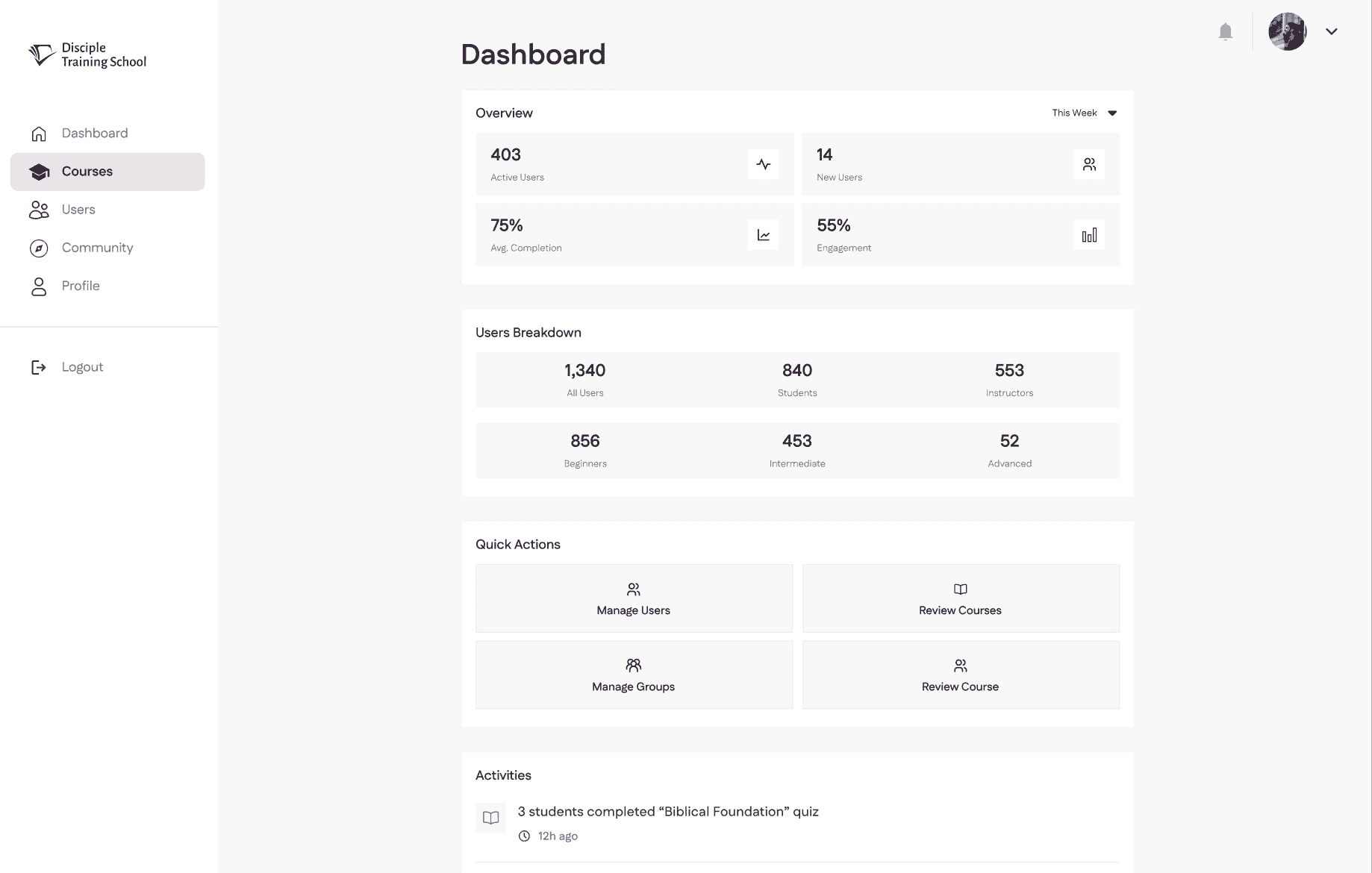Viewport: 1372px width, 873px height.
Task: Click the people icon above Review Course
Action: click(x=960, y=665)
